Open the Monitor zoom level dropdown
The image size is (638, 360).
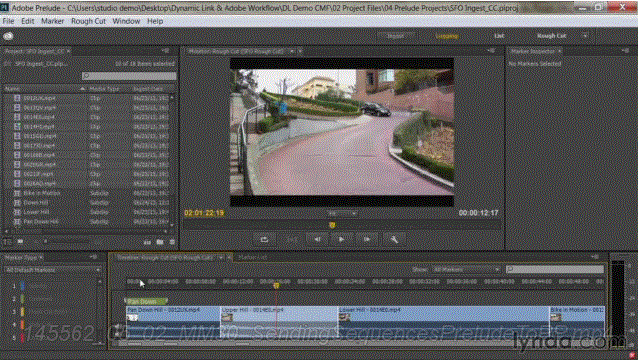click(x=342, y=213)
